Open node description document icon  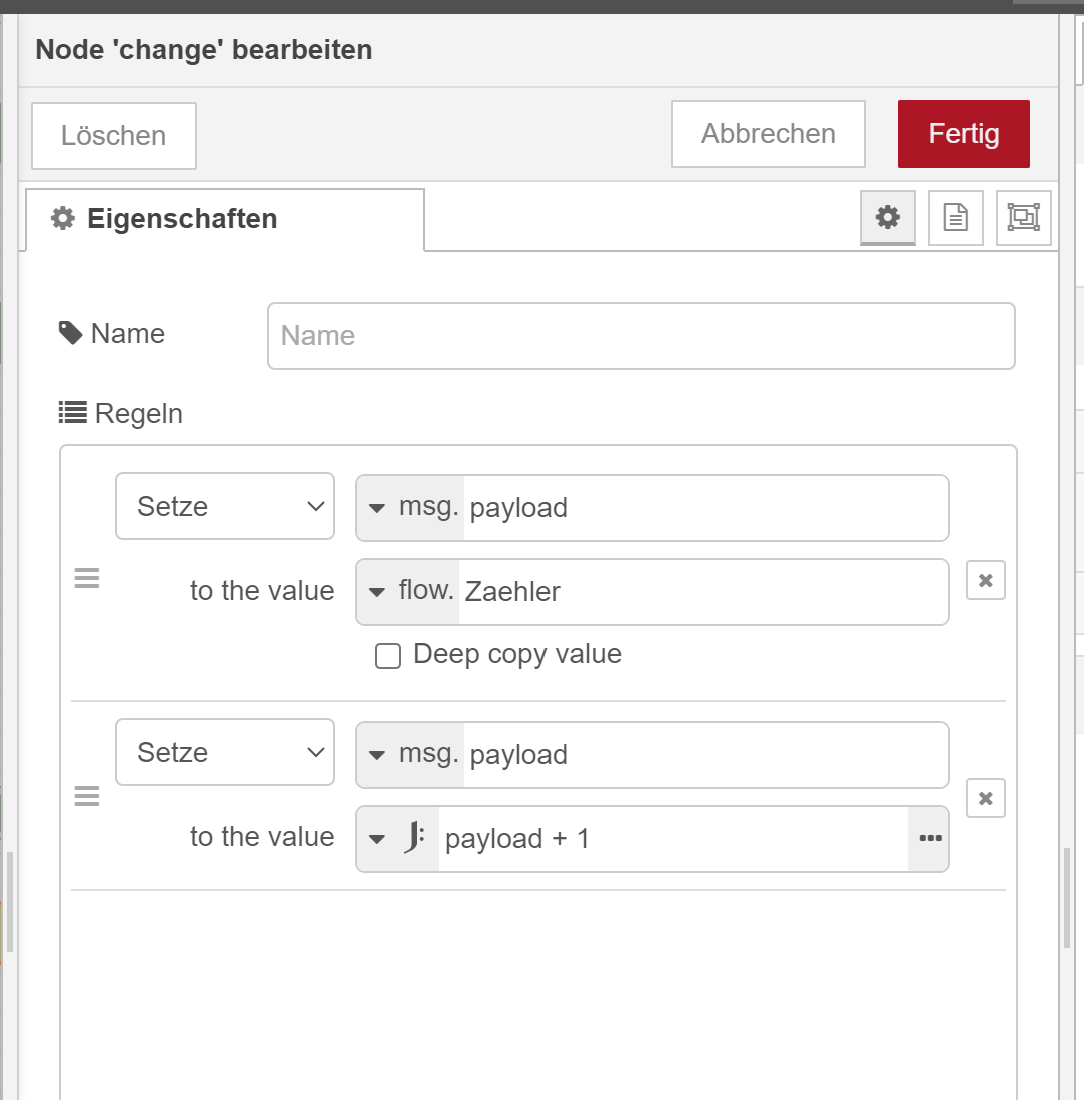[955, 217]
